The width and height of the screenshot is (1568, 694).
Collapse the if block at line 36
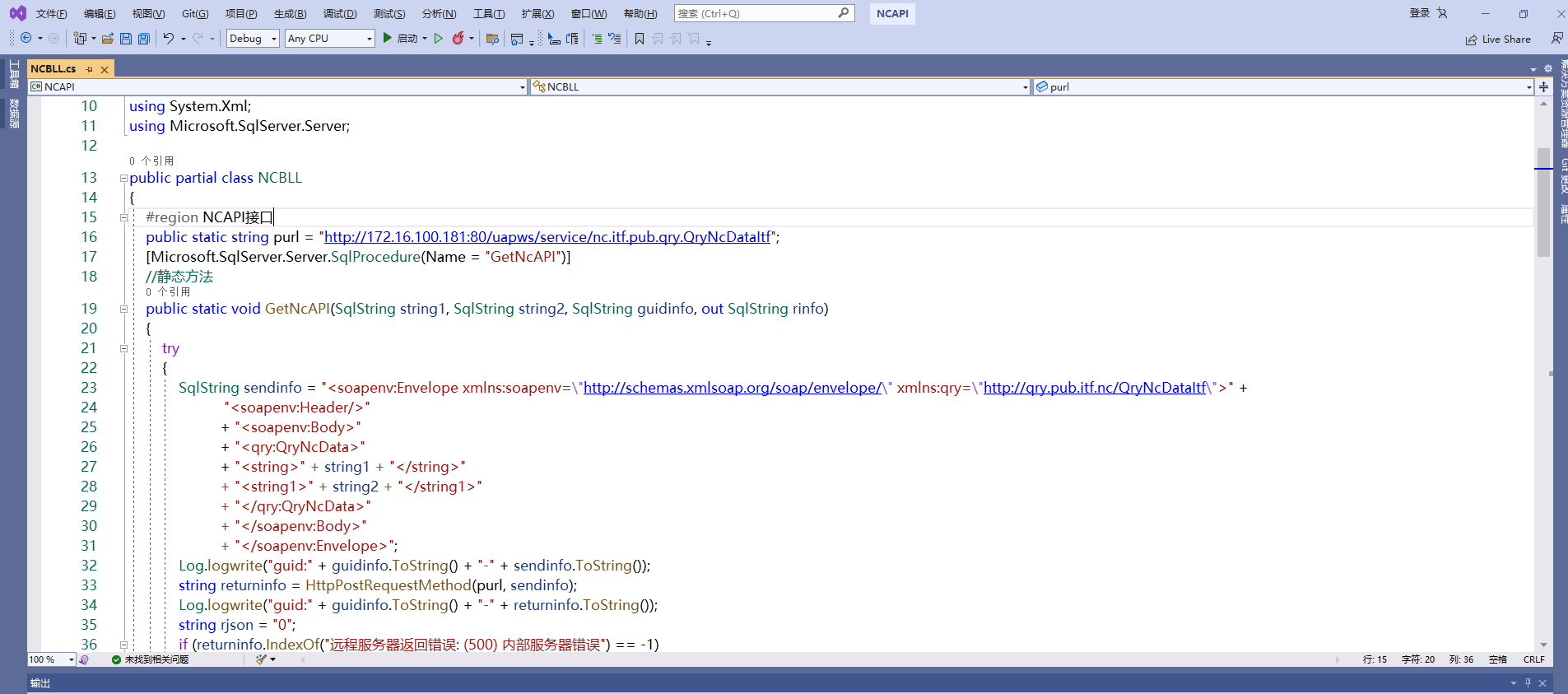[x=123, y=645]
